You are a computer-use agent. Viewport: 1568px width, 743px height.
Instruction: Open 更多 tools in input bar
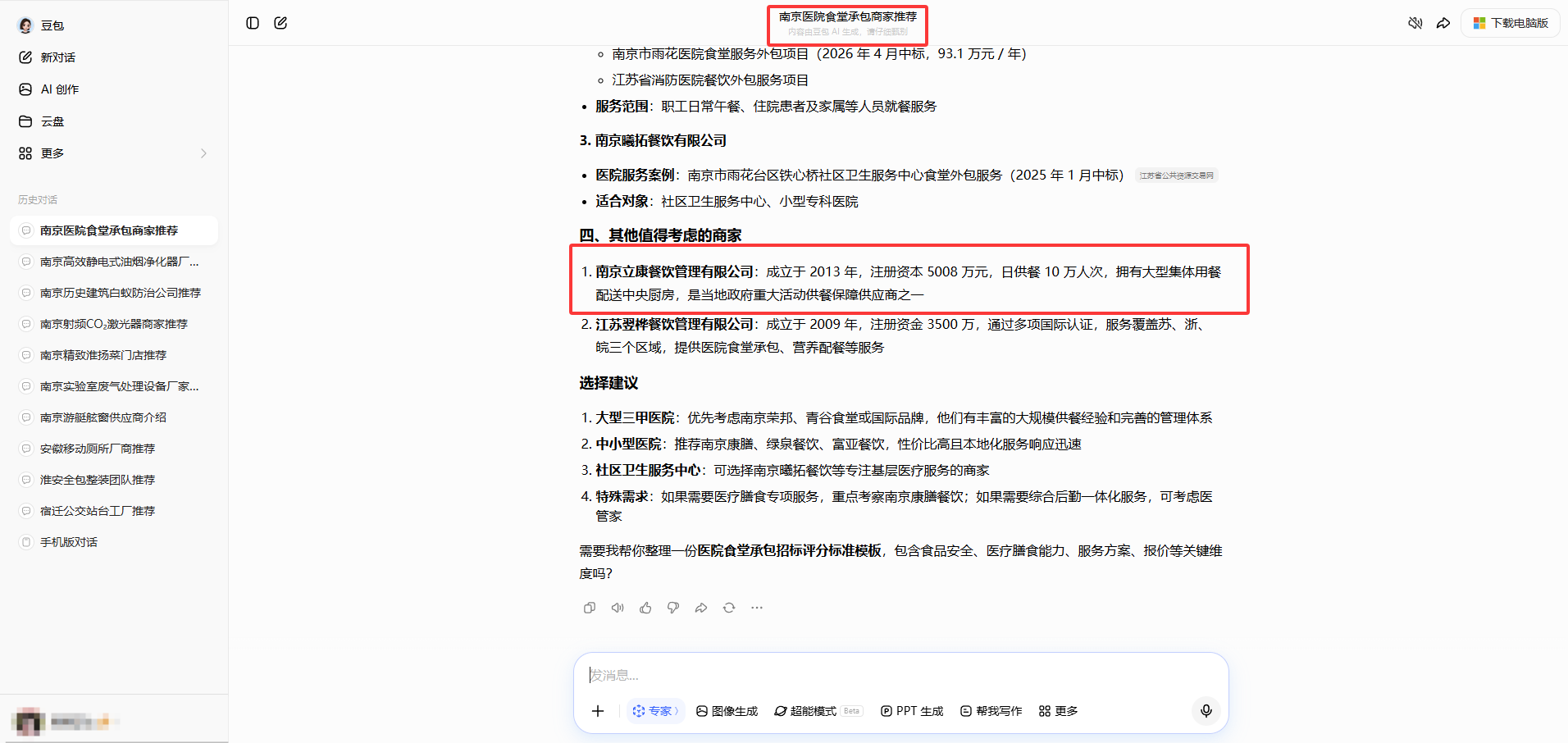point(1058,711)
